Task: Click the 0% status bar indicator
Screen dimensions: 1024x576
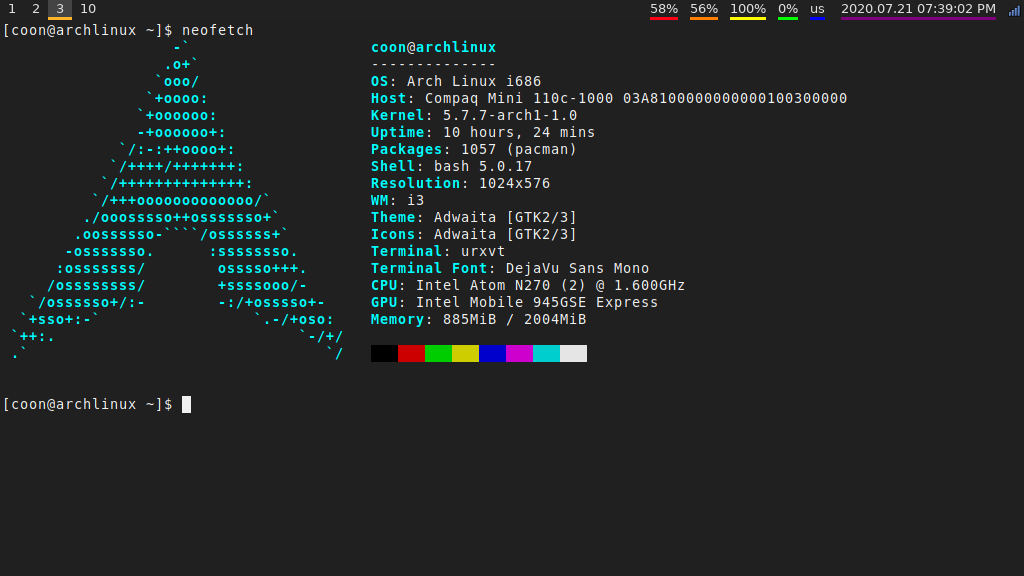Action: 788,9
